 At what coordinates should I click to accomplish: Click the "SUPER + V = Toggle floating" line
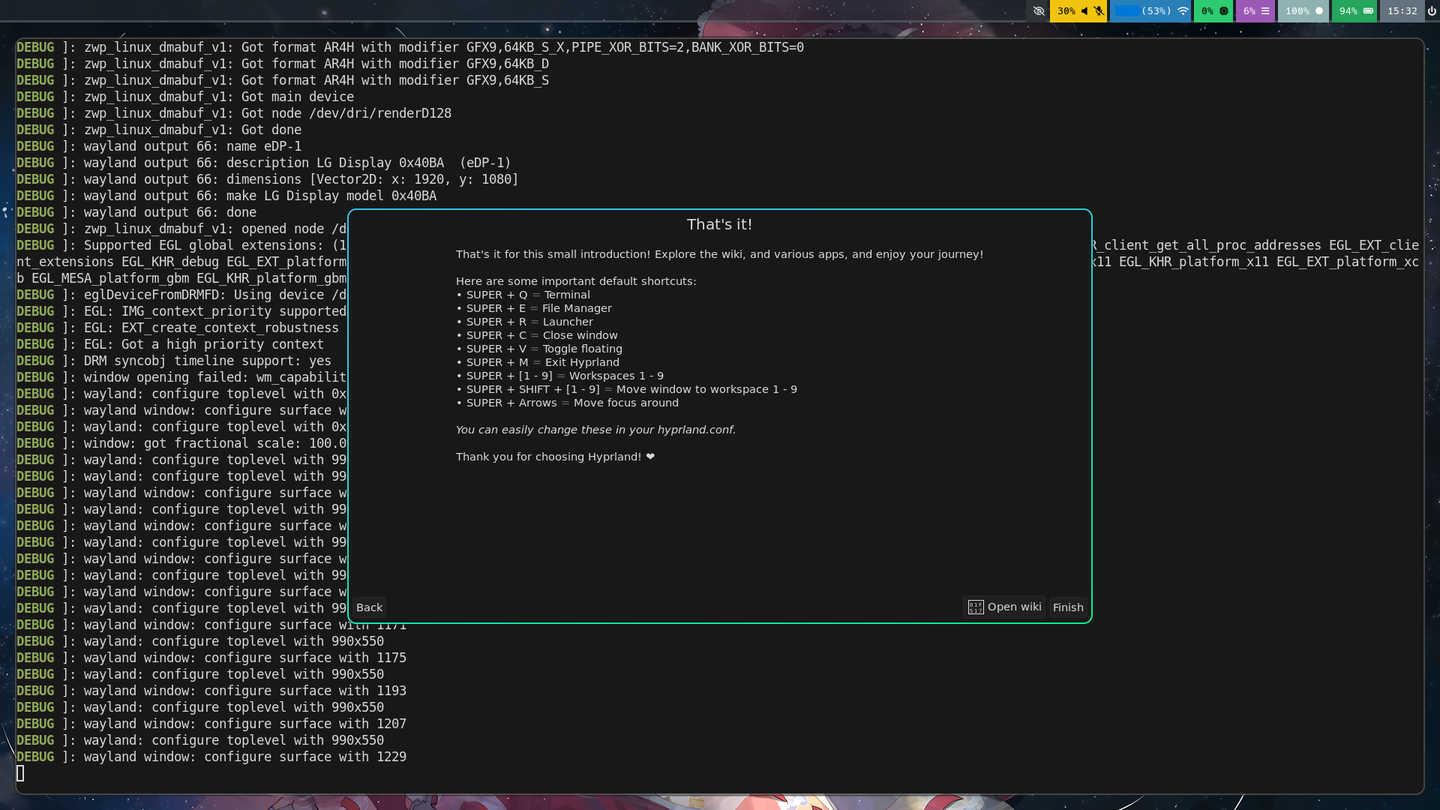(539, 349)
